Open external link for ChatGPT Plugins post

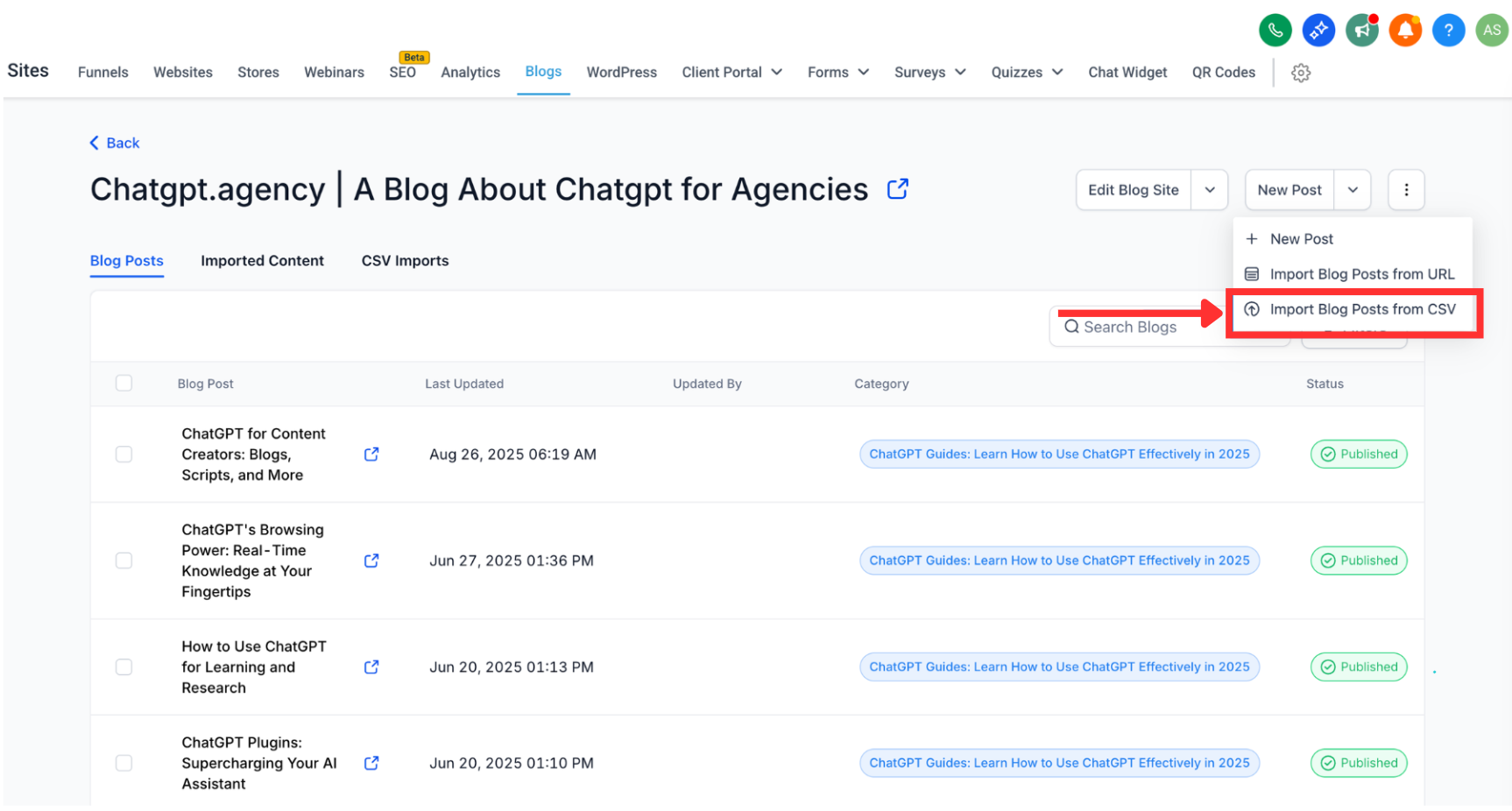click(371, 764)
